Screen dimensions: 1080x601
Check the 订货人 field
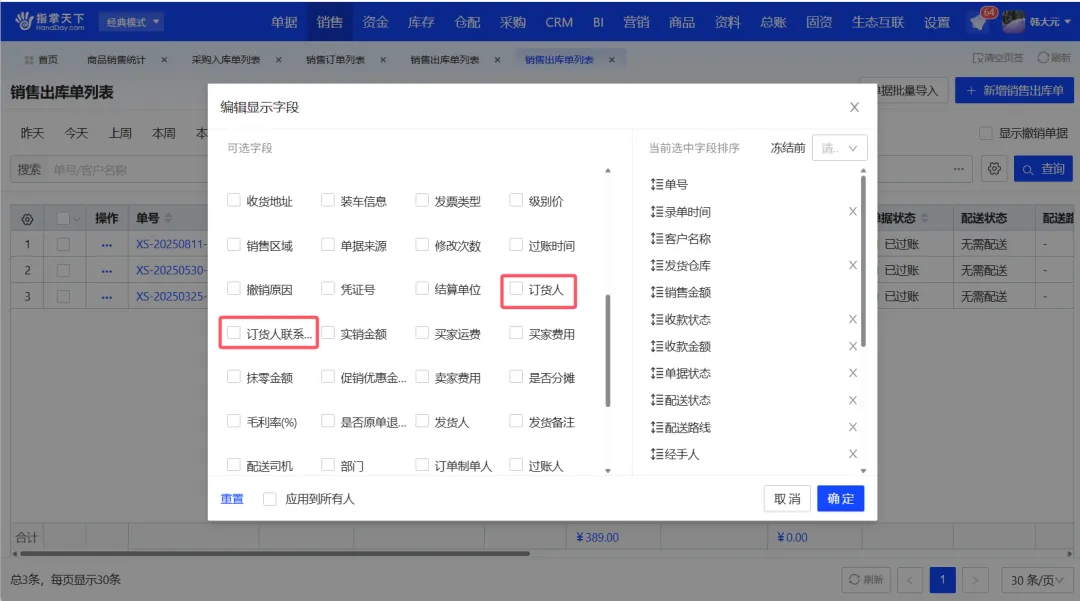click(x=516, y=289)
